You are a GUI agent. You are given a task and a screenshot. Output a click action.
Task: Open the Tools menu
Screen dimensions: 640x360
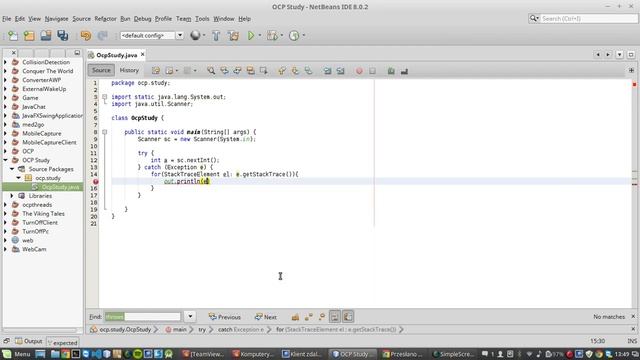(x=202, y=19)
